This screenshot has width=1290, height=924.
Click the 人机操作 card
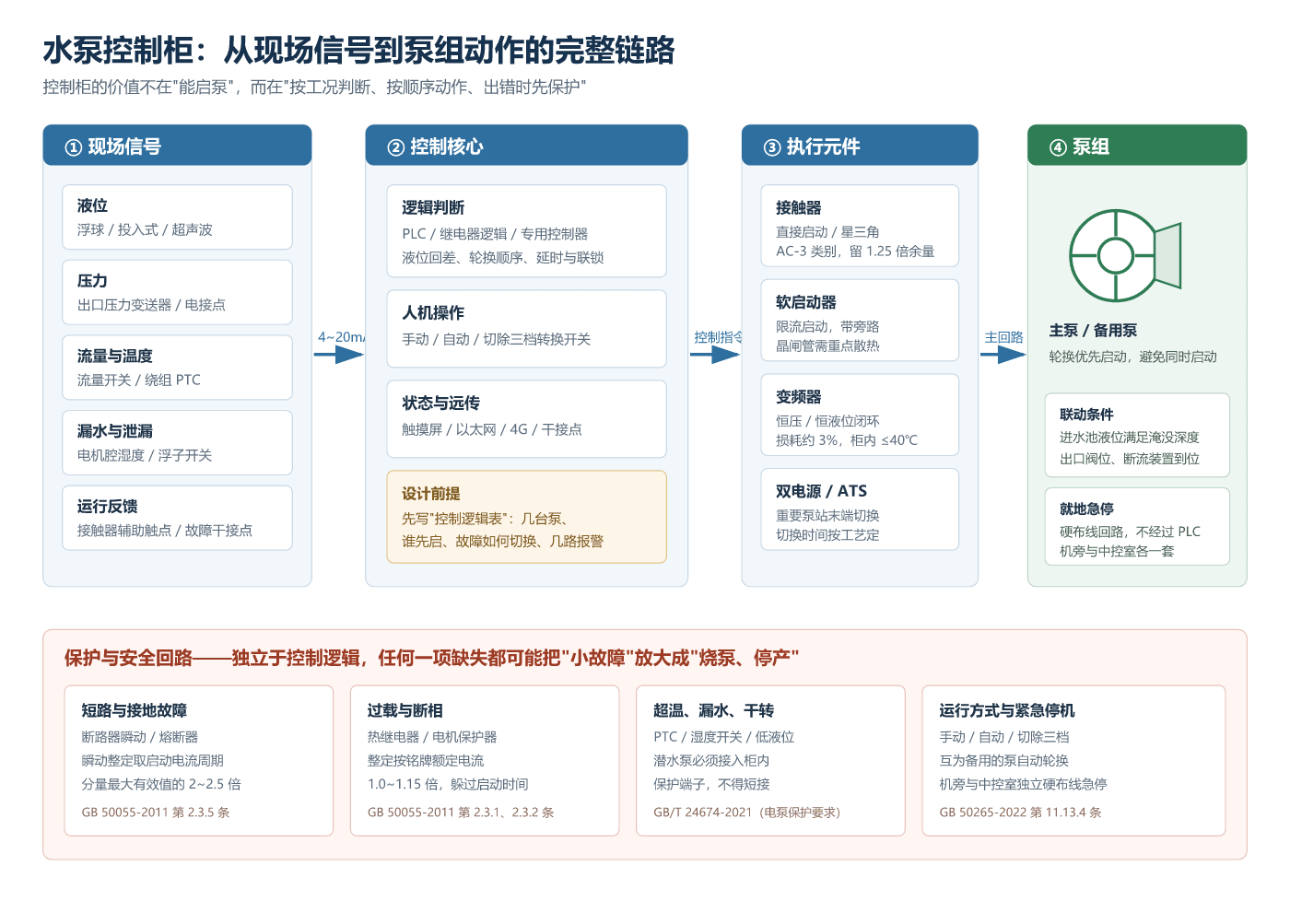point(526,327)
